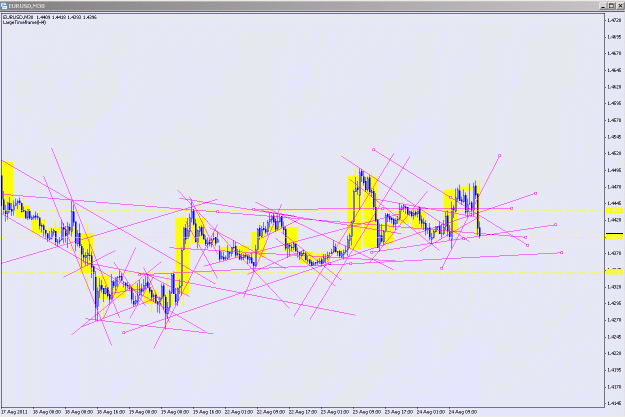Screen dimensions: 625x417
Task: Click the 22 Aug 01:00 time label
Action: (x=238, y=412)
